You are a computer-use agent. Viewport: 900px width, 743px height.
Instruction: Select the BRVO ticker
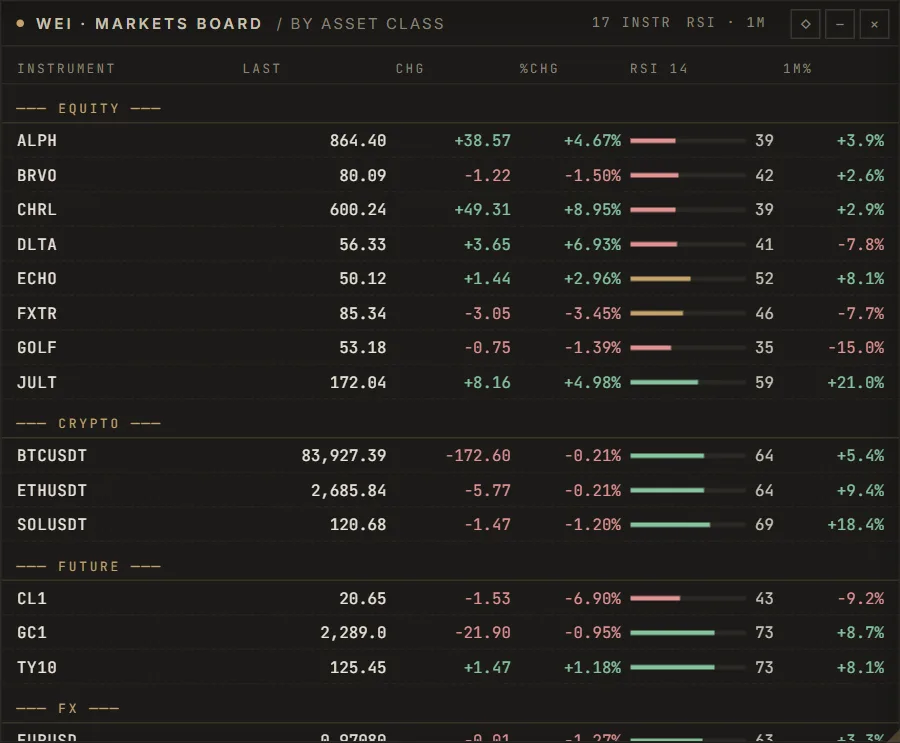point(37,176)
